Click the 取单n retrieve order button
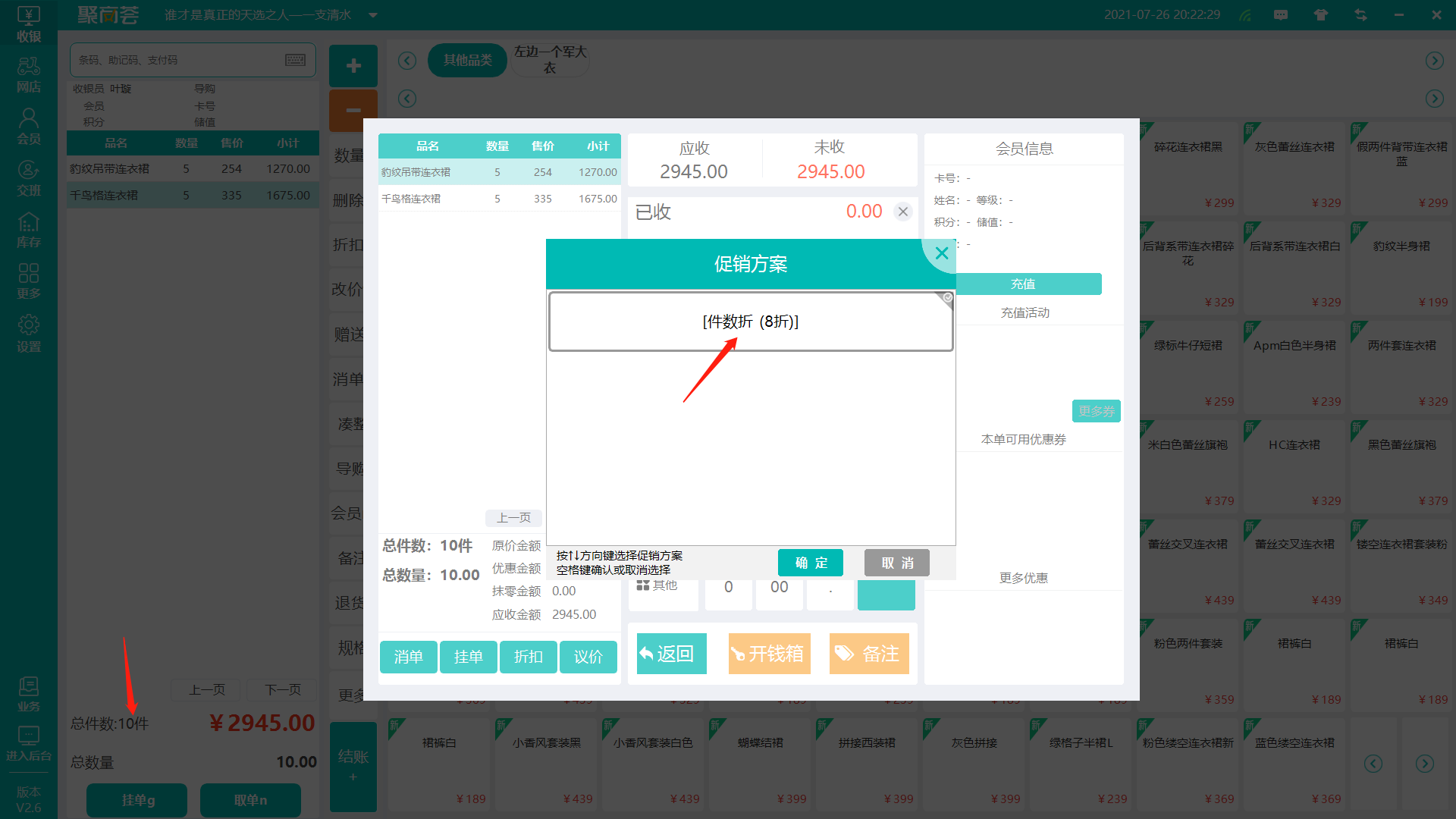The width and height of the screenshot is (1456, 819). (250, 800)
